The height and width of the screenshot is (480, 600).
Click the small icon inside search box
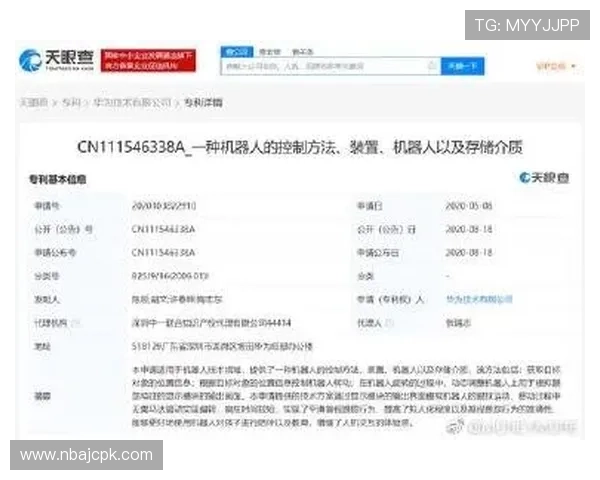click(432, 66)
